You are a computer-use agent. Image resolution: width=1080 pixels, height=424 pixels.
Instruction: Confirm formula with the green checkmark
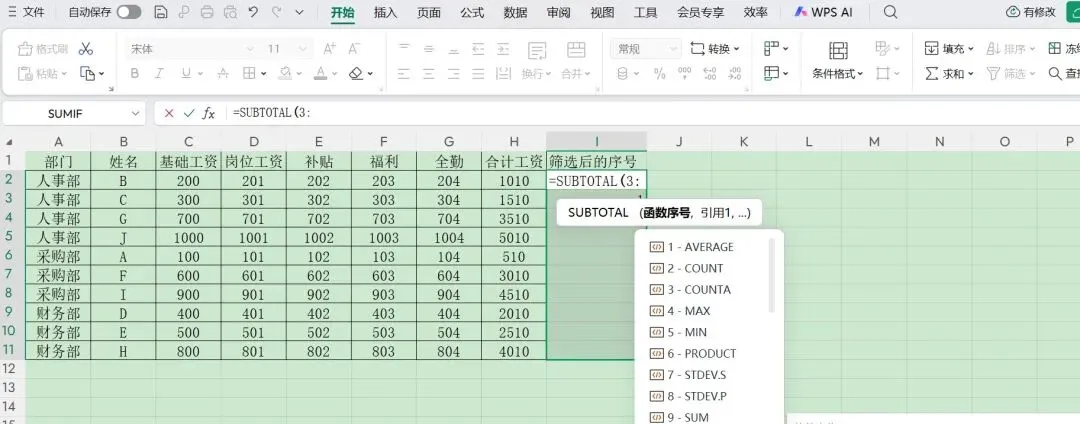189,114
